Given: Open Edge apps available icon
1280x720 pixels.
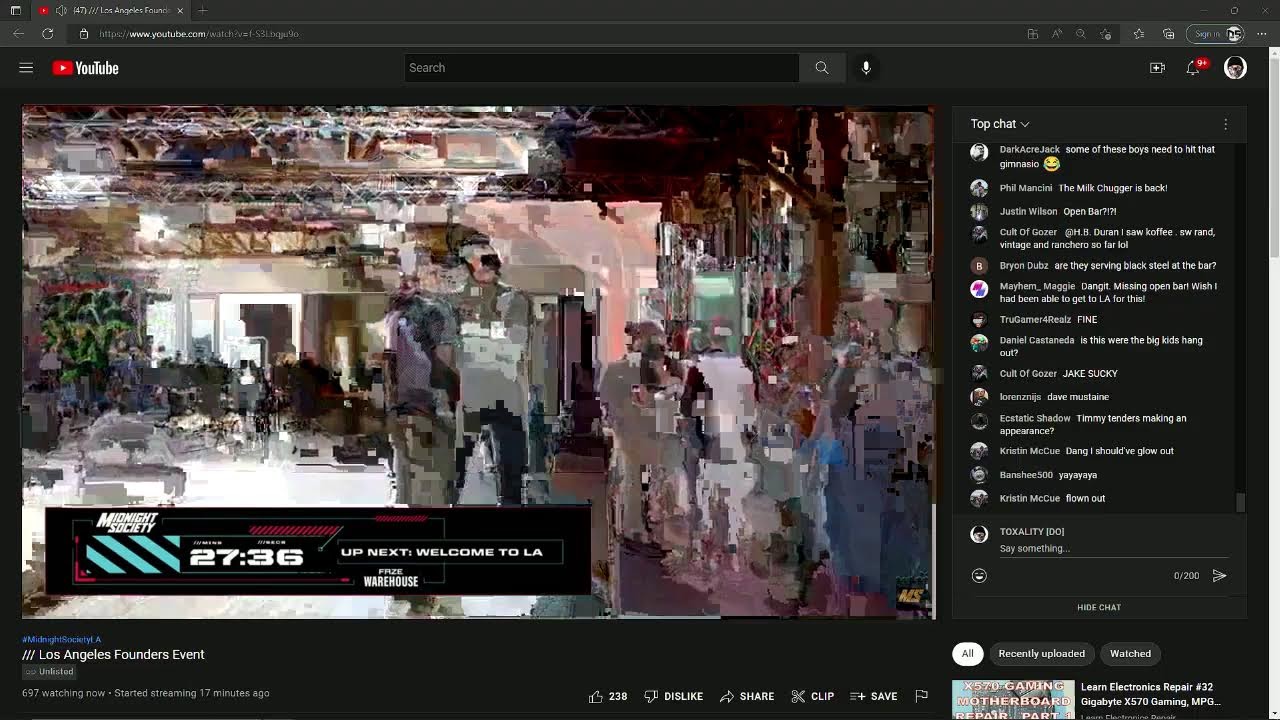Looking at the screenshot, I should pyautogui.click(x=1033, y=34).
